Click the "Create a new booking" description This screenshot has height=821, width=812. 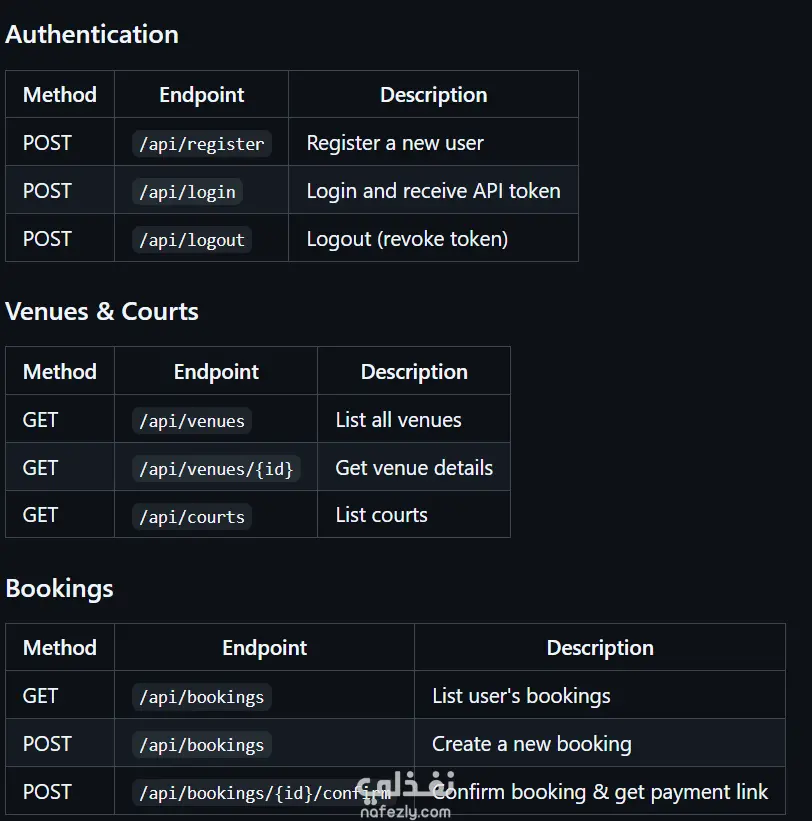click(532, 744)
